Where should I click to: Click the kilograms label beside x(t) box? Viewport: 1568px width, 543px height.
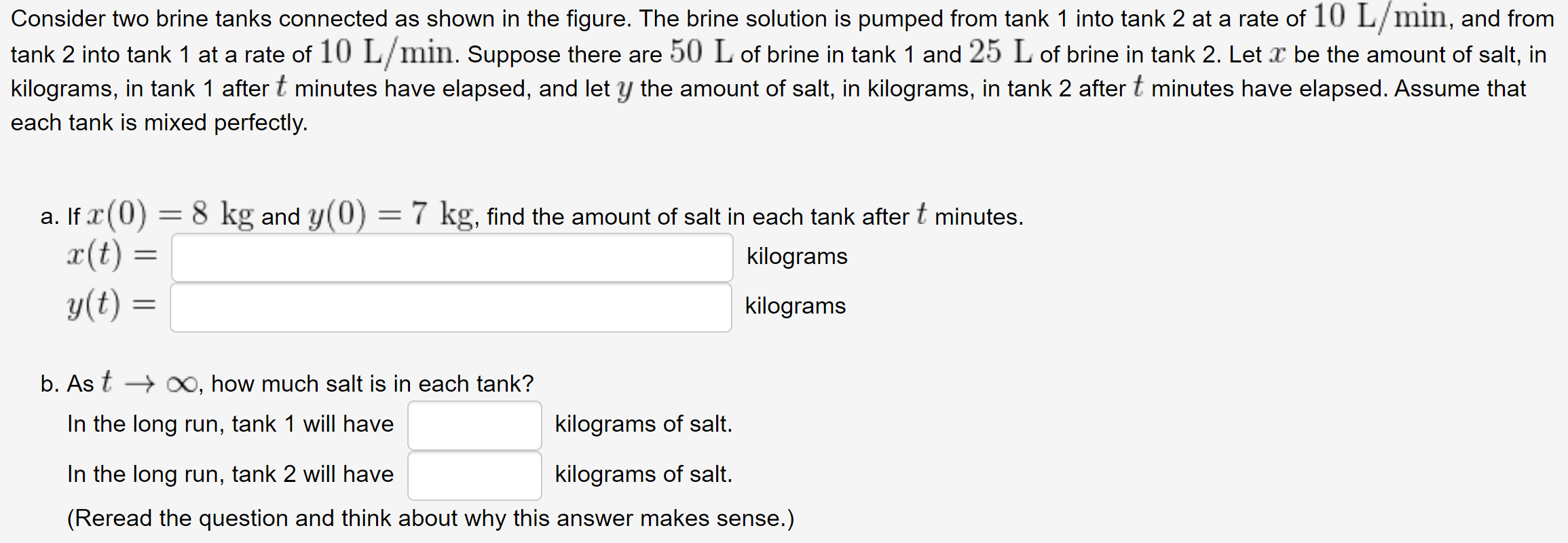pos(797,257)
